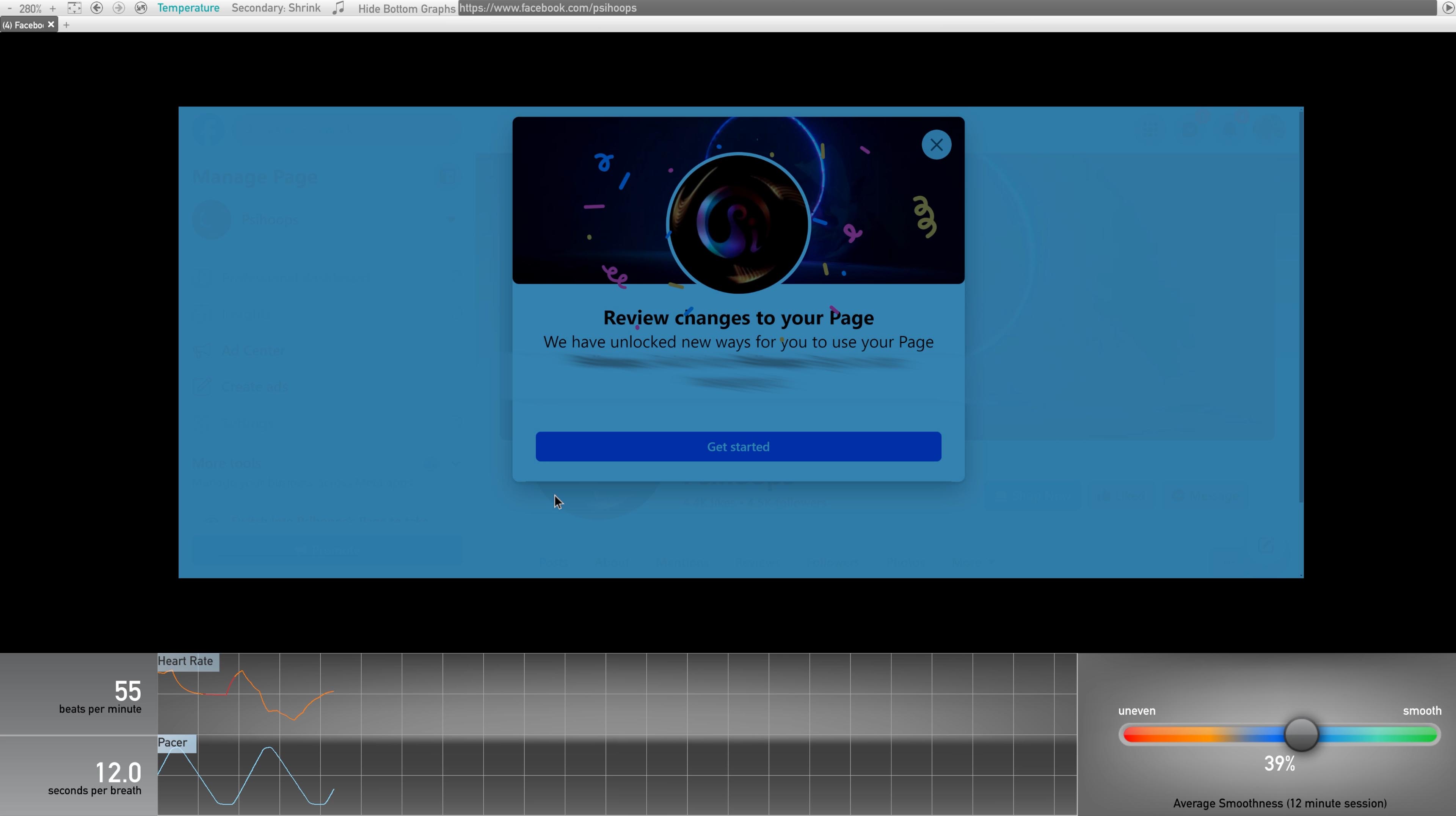Click the 280% zoom level value
Viewport: 1456px width, 816px height.
pos(30,8)
